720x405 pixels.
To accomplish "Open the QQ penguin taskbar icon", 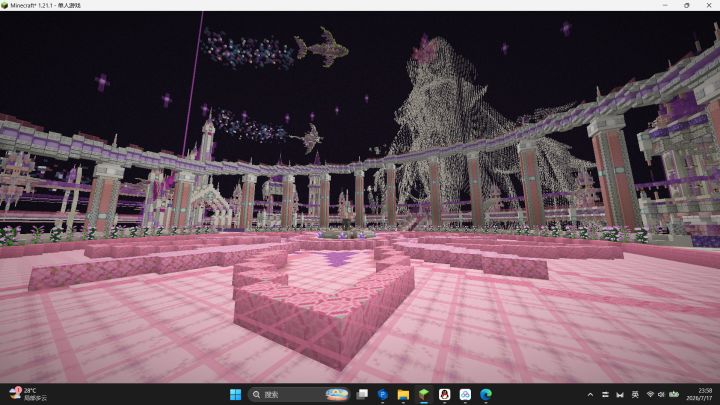I will click(444, 394).
